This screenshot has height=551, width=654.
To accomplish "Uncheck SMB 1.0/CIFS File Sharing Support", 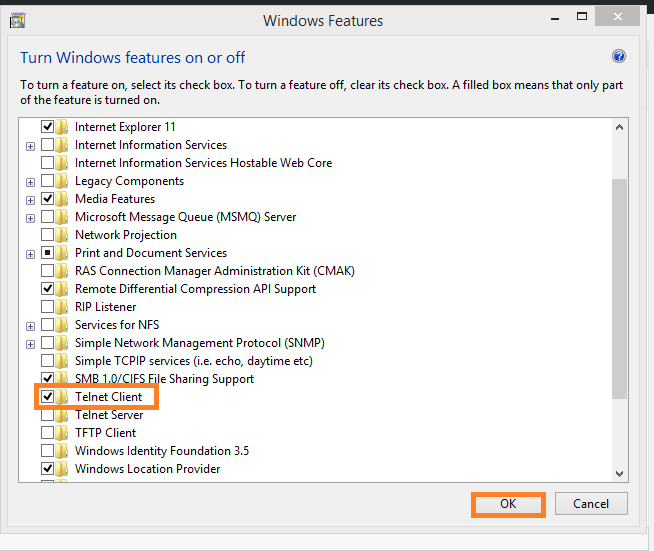I will (48, 378).
